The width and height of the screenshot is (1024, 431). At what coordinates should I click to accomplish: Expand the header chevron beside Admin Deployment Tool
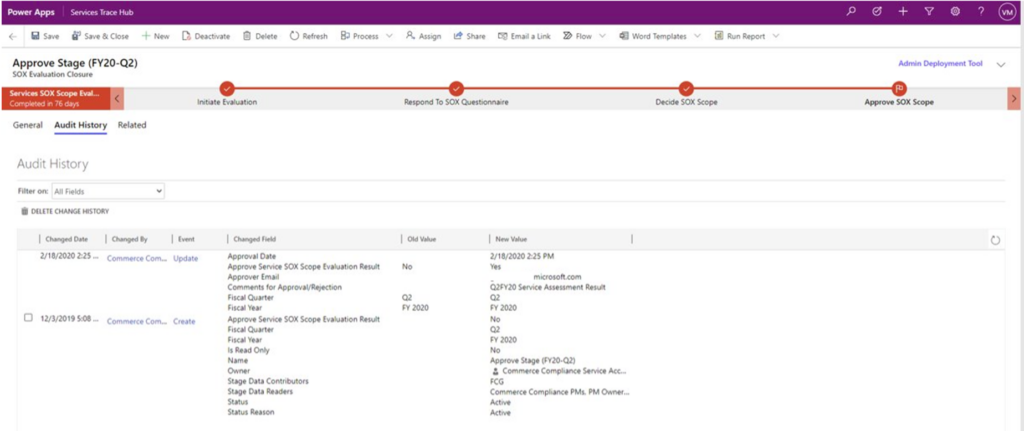[1000, 65]
